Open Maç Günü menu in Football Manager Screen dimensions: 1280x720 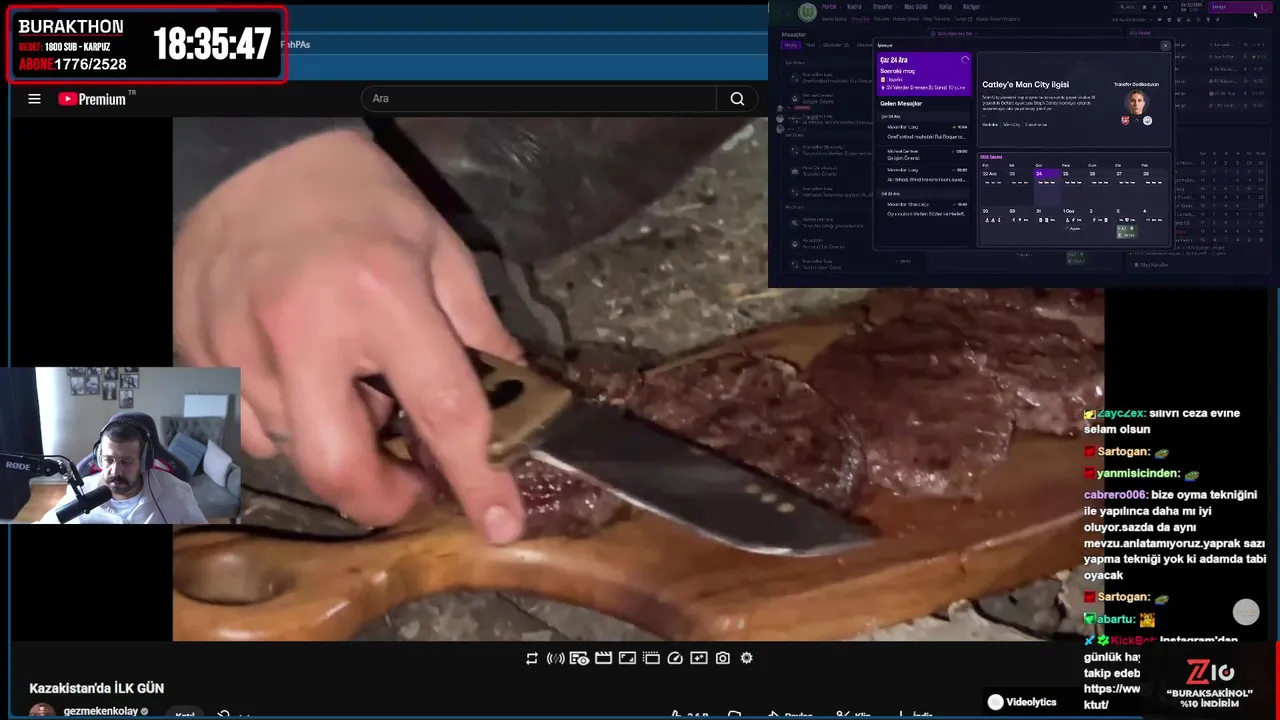(x=916, y=7)
